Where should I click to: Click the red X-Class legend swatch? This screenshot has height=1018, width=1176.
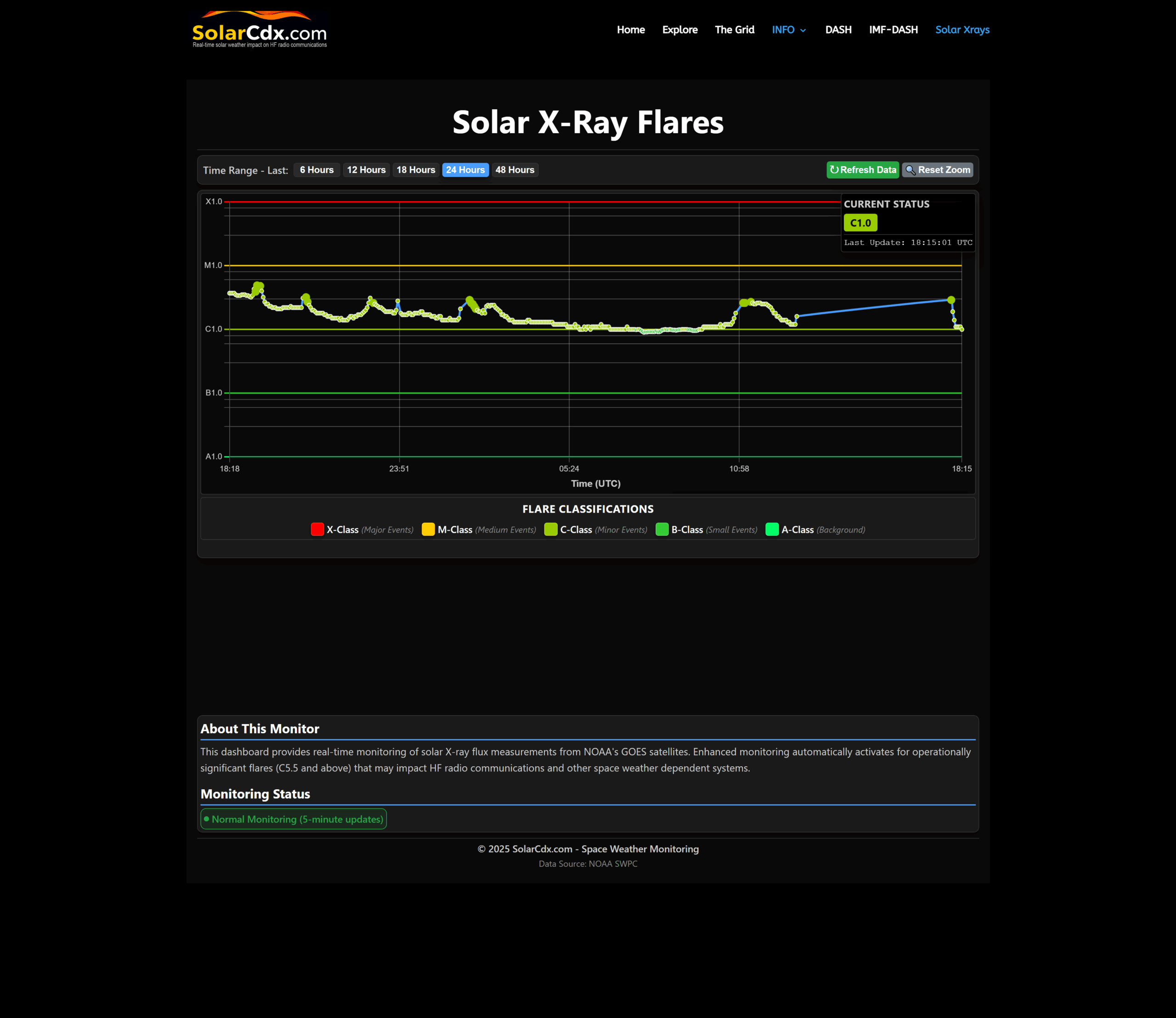[317, 530]
